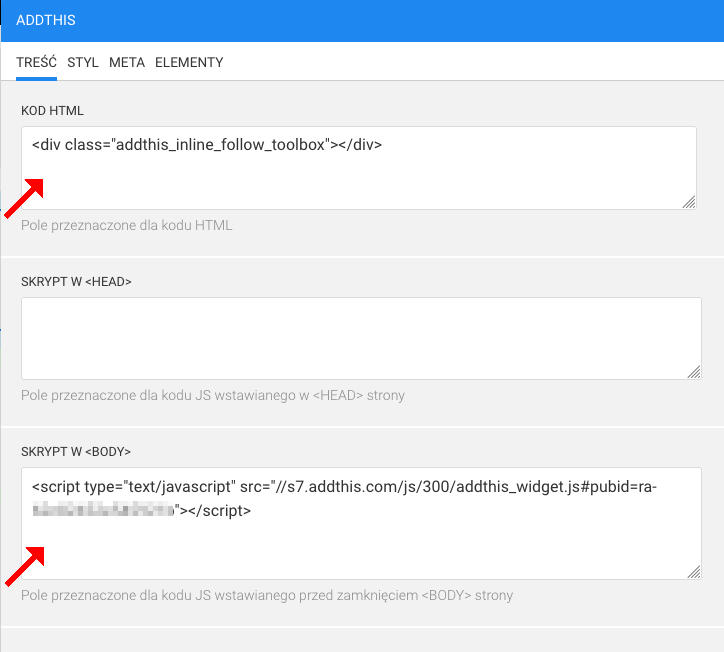The height and width of the screenshot is (652, 724).
Task: Click the SKRYPT W <BODY> field resize handle
Action: point(694,572)
